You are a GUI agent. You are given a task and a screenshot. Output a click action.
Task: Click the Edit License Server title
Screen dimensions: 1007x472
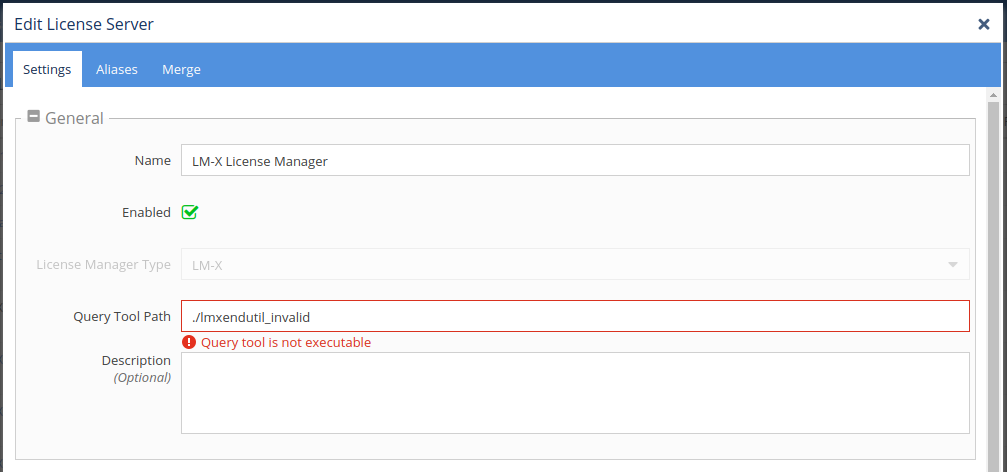pyautogui.click(x=84, y=23)
